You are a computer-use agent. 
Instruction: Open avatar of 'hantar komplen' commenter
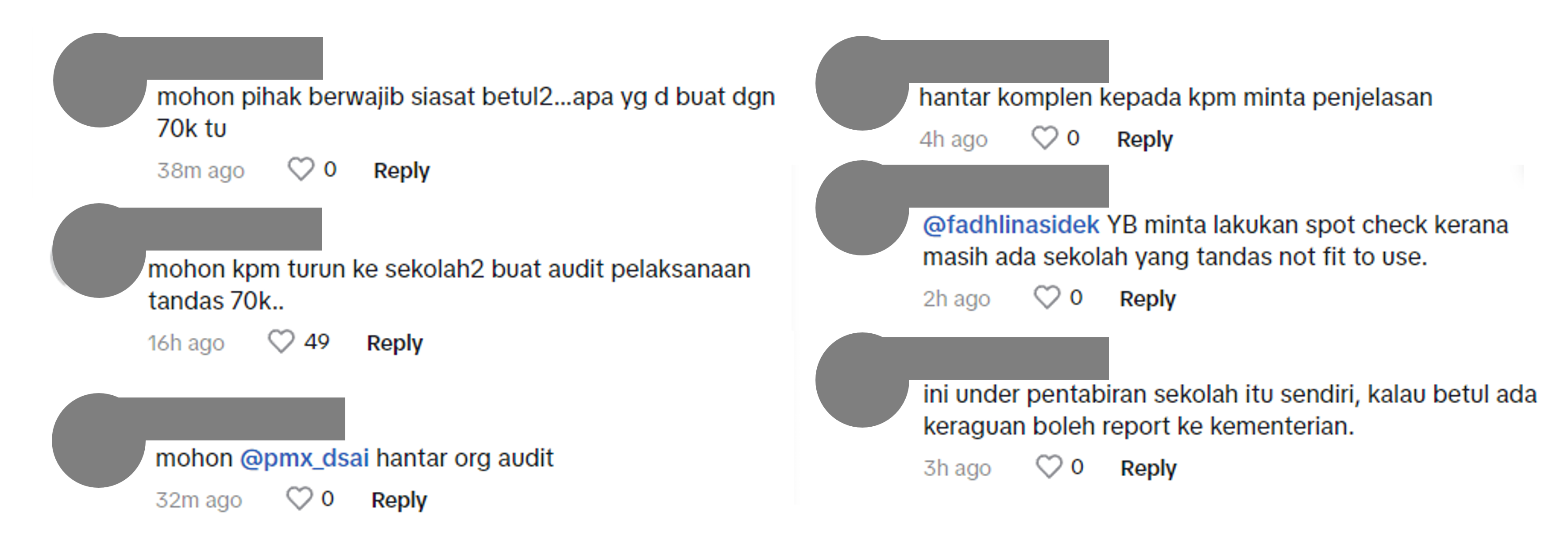click(x=862, y=83)
